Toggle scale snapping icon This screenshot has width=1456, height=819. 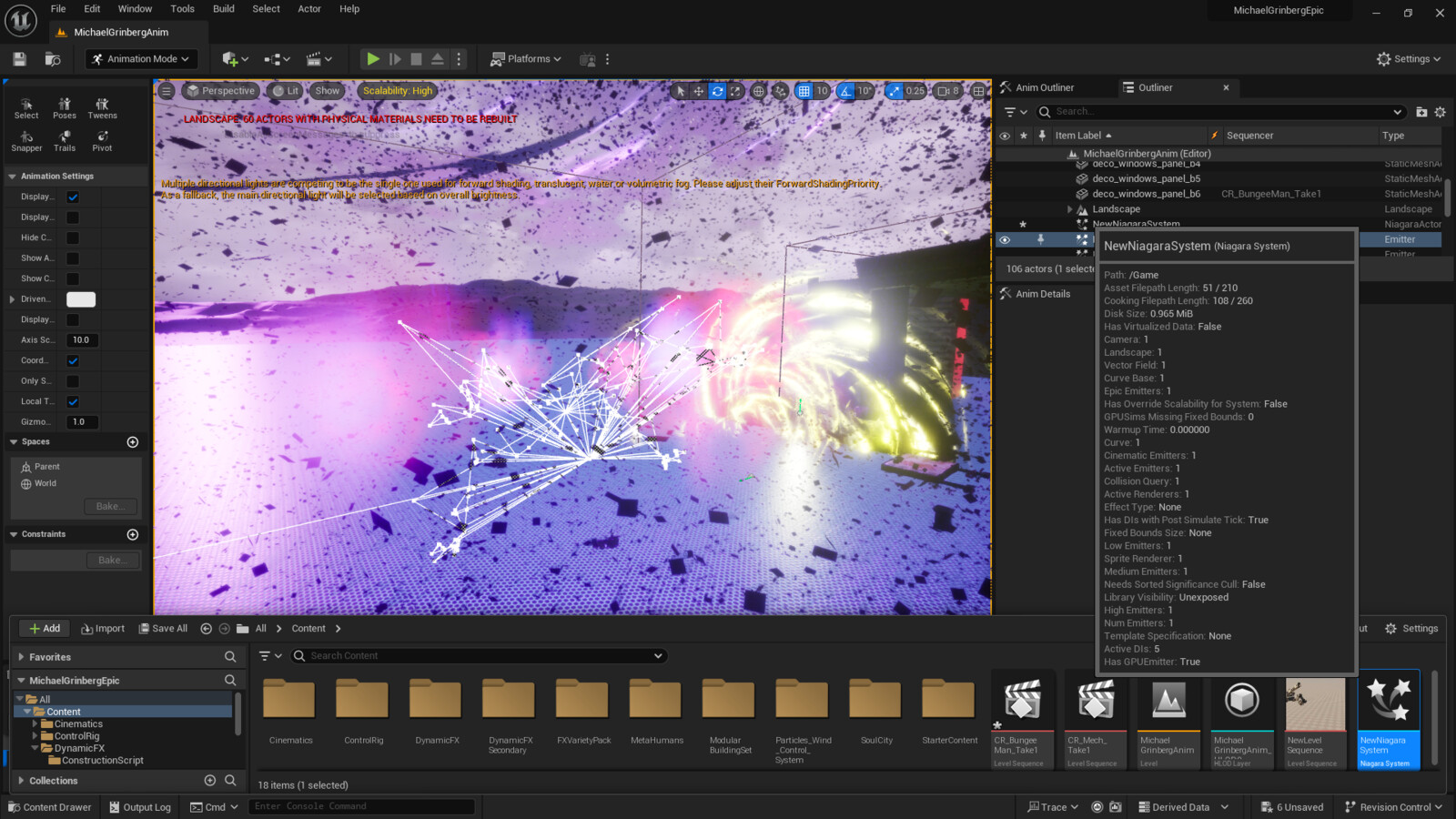895,91
